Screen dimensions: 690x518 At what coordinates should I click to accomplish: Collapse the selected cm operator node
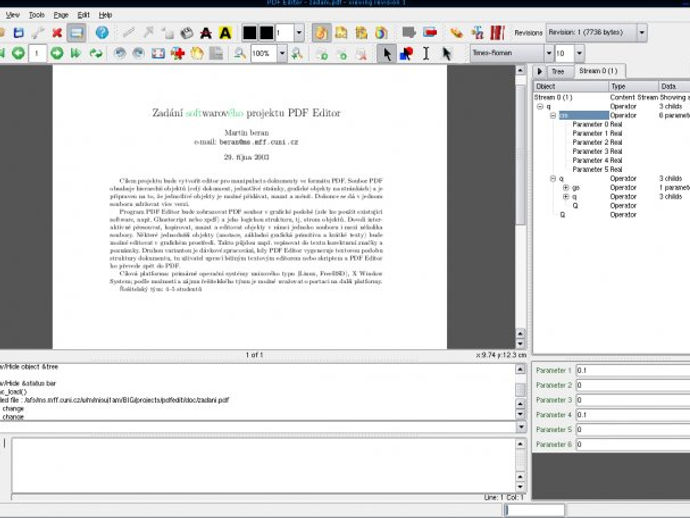coord(553,115)
